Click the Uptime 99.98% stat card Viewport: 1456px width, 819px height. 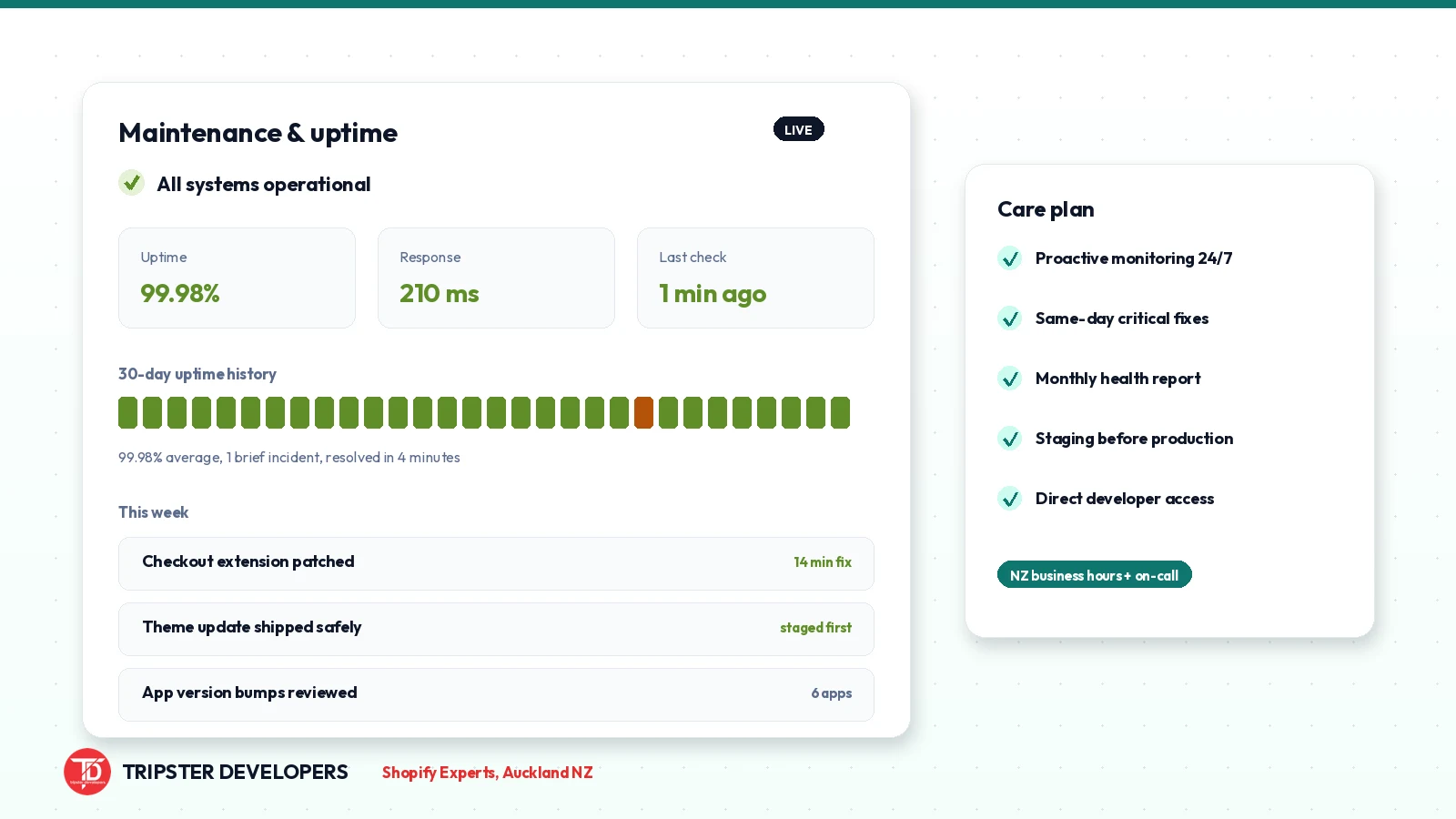pyautogui.click(x=237, y=278)
